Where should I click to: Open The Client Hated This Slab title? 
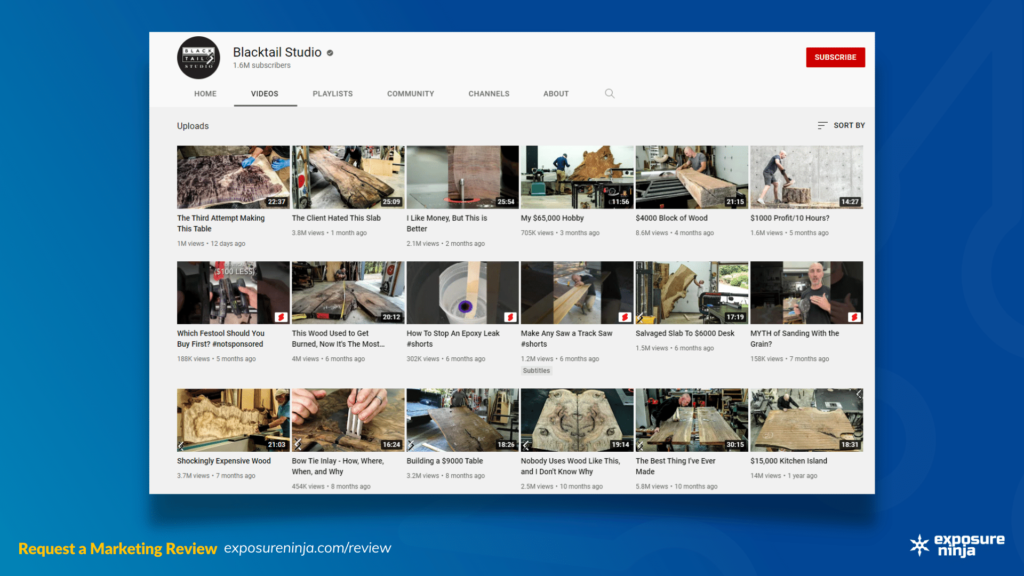click(336, 218)
